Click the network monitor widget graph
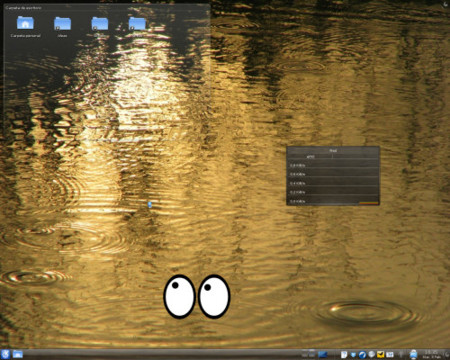Image resolution: width=450 pixels, height=360 pixels. pos(333,176)
